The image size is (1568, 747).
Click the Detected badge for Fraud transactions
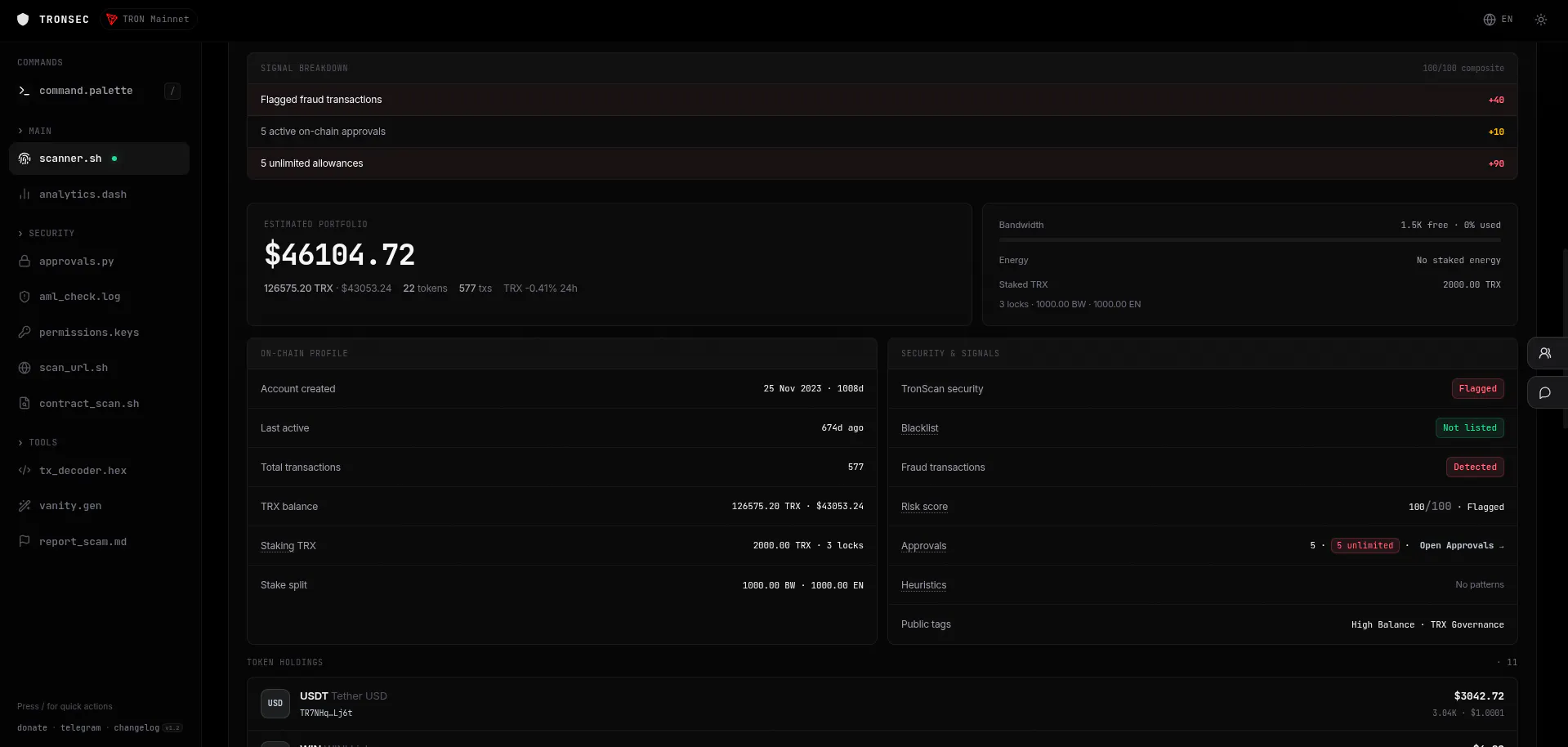(x=1475, y=467)
